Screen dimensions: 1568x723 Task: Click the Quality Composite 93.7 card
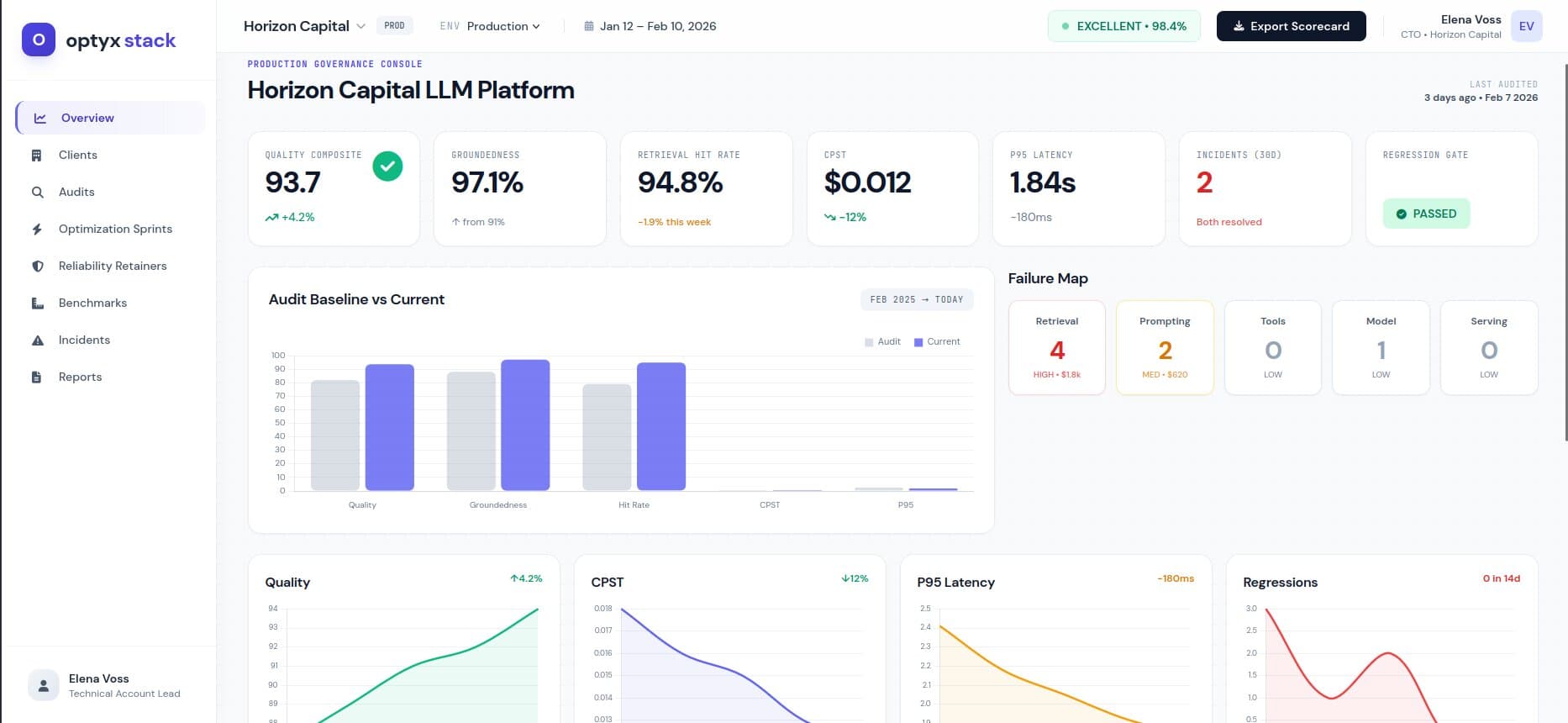coord(334,188)
